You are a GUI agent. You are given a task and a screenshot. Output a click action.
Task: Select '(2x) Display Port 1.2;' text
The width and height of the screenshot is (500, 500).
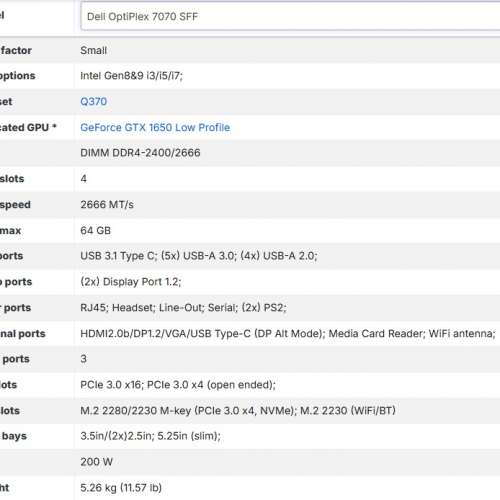131,282
